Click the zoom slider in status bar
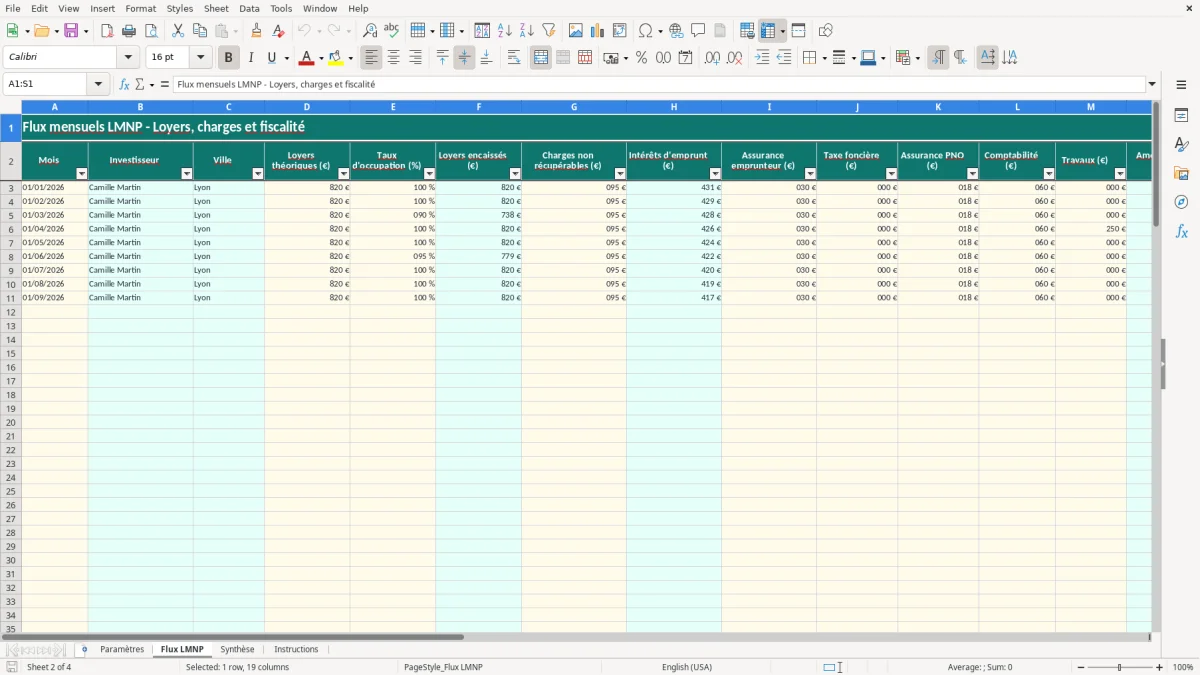 point(1120,667)
